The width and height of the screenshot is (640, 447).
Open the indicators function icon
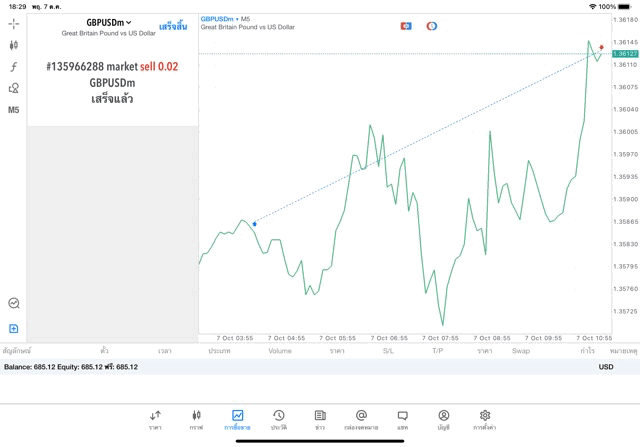click(13, 67)
